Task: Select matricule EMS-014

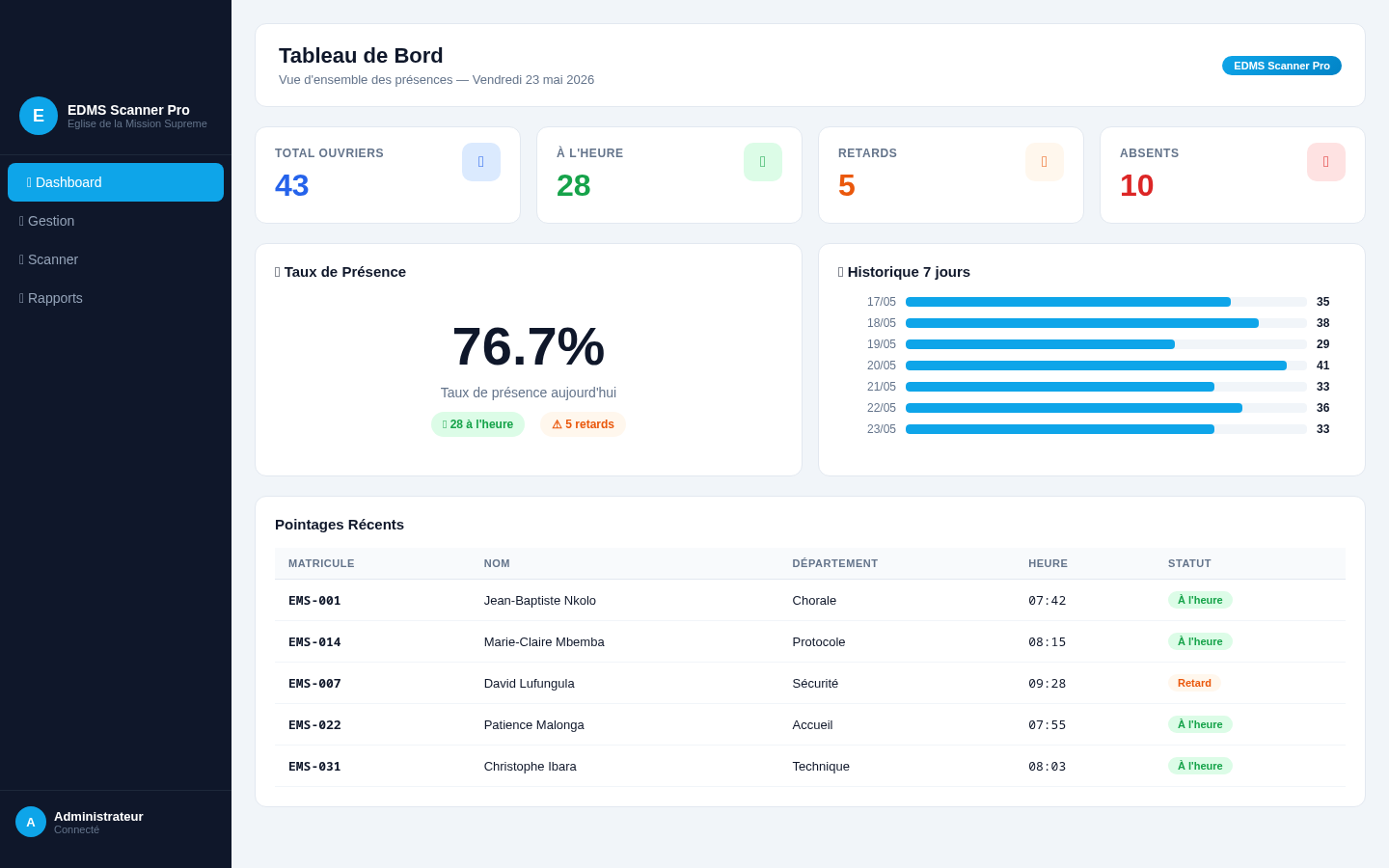Action: tap(314, 641)
